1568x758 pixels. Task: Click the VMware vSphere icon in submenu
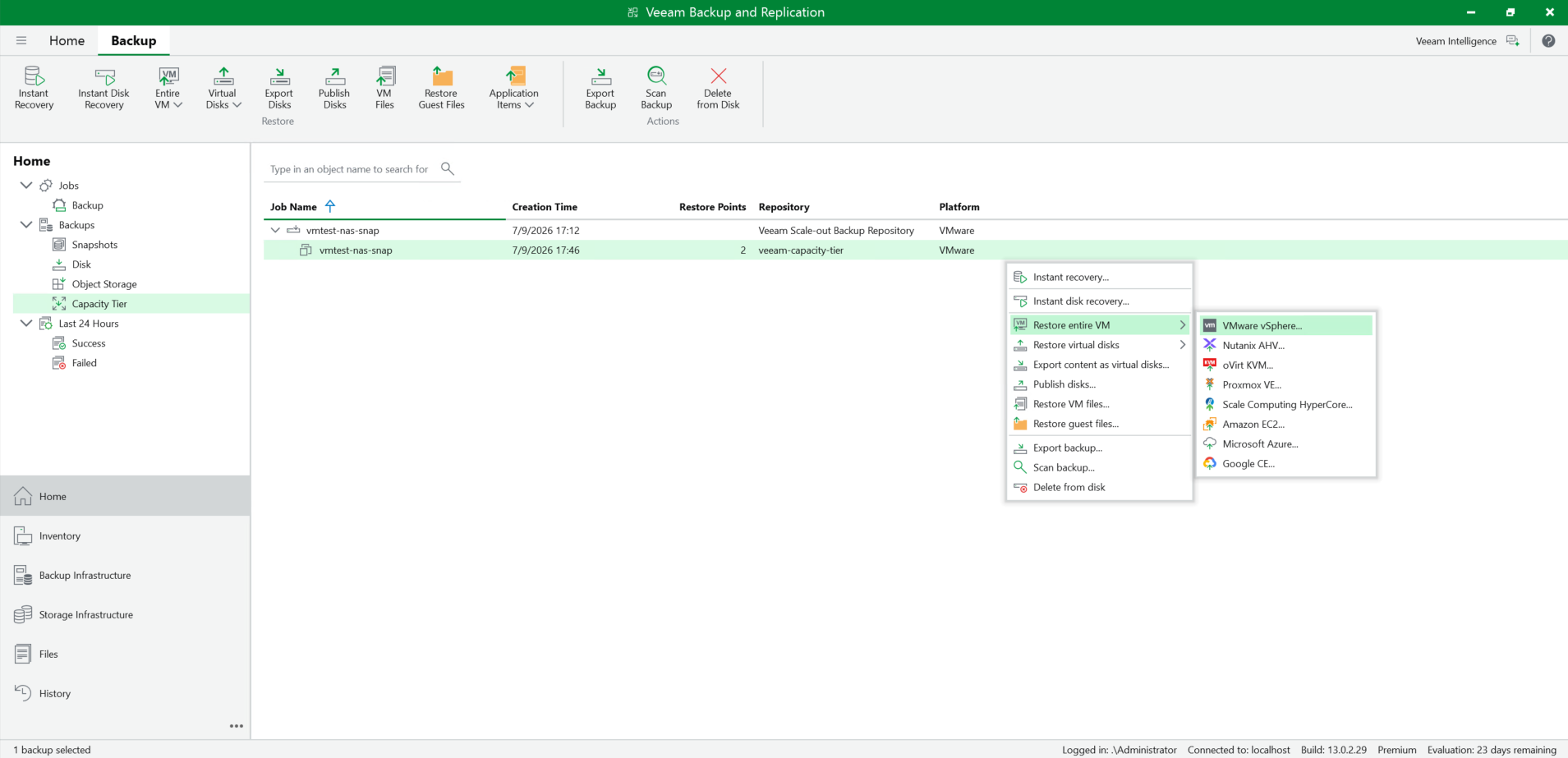(1210, 325)
